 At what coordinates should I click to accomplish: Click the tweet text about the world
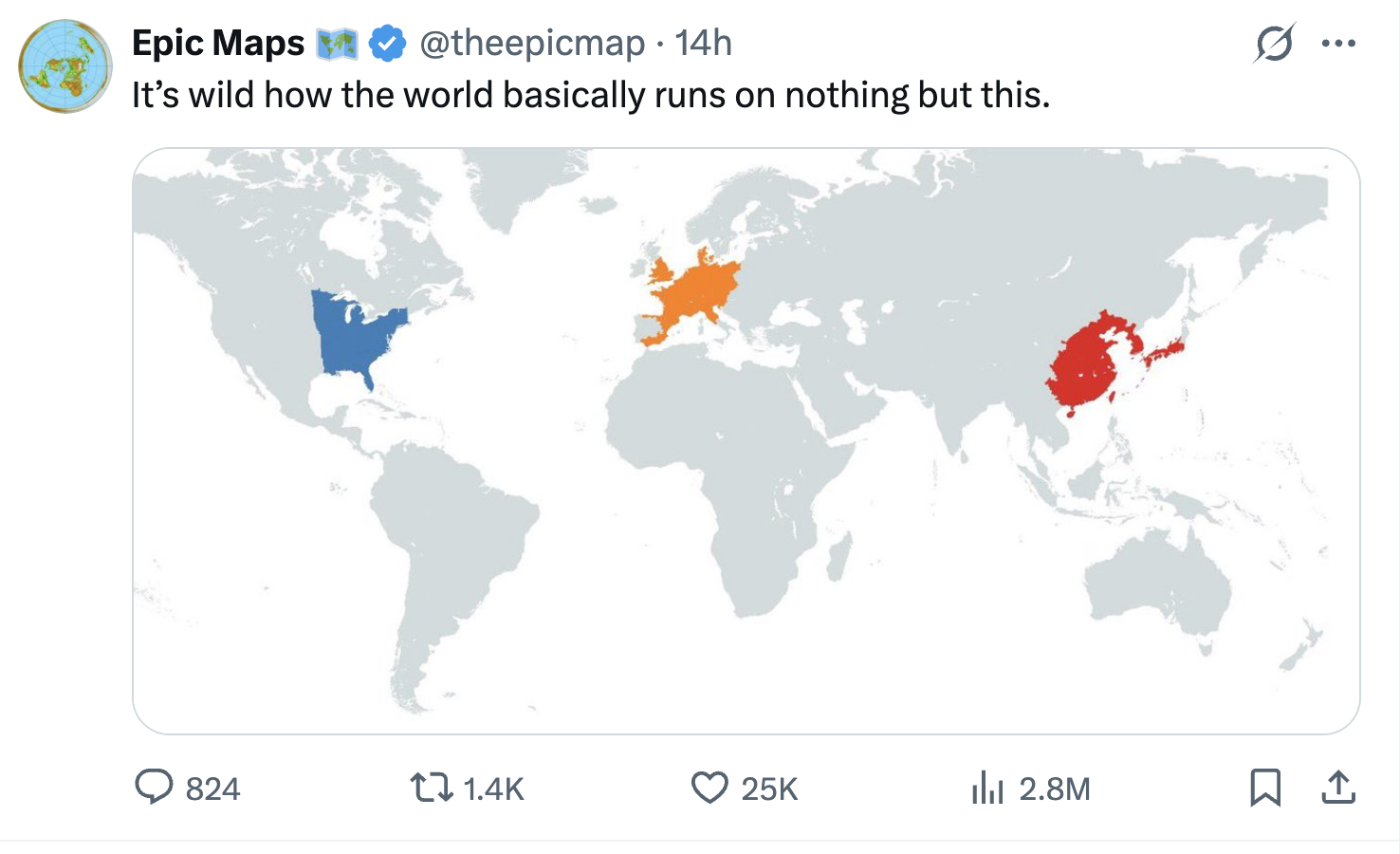click(591, 95)
